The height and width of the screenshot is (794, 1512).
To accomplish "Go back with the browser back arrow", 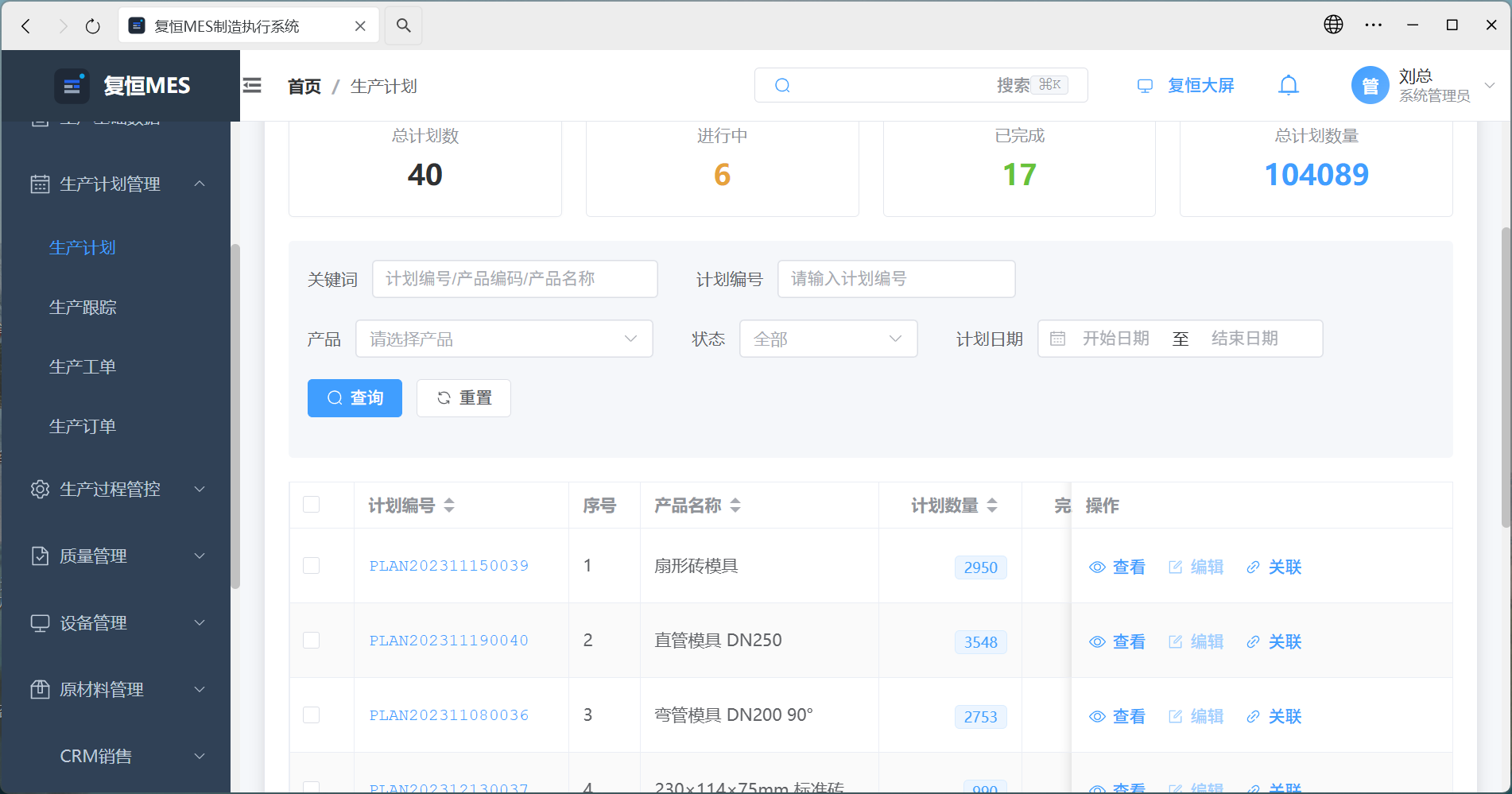I will [x=25, y=26].
